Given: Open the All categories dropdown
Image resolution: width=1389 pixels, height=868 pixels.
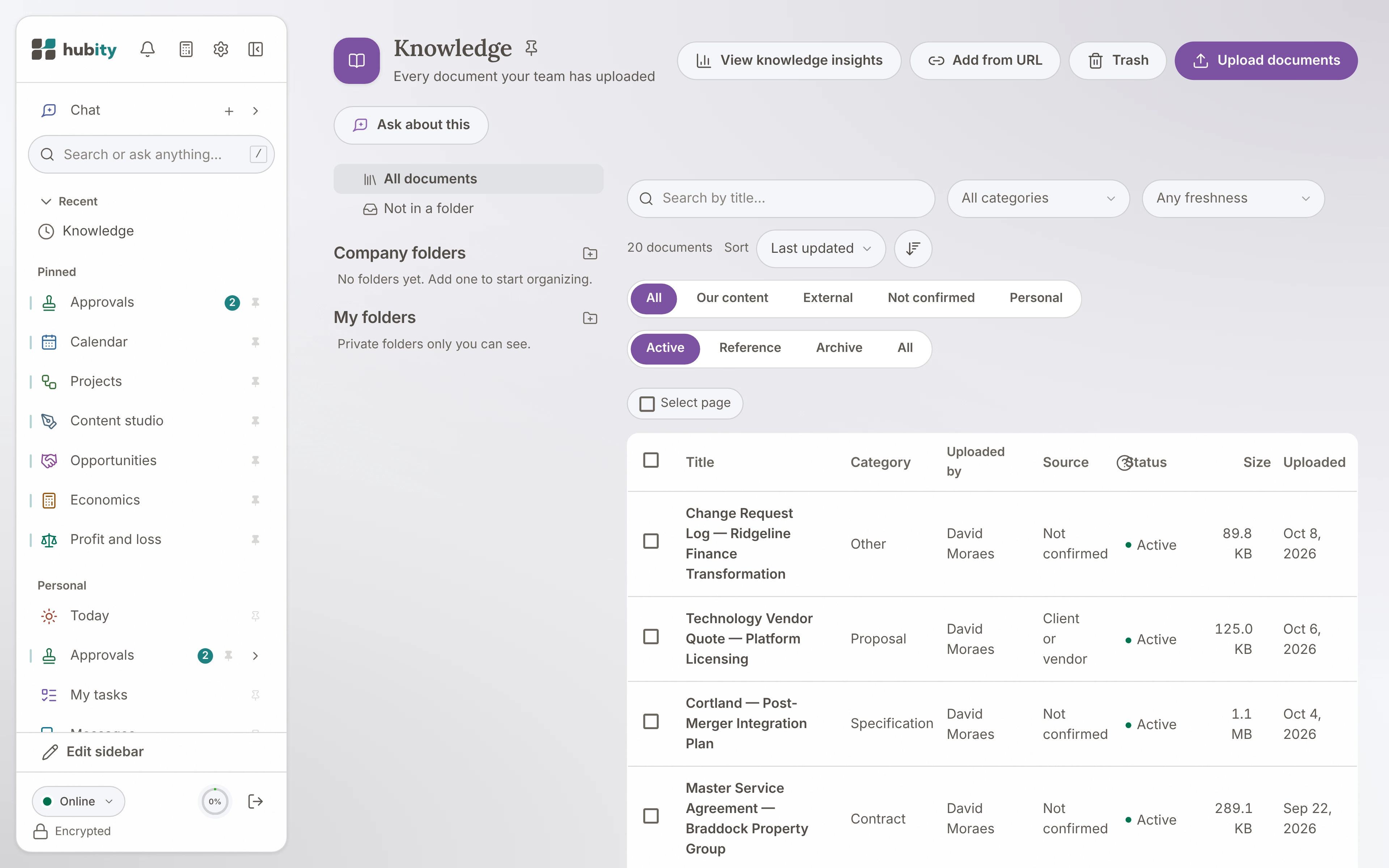Looking at the screenshot, I should (x=1038, y=199).
